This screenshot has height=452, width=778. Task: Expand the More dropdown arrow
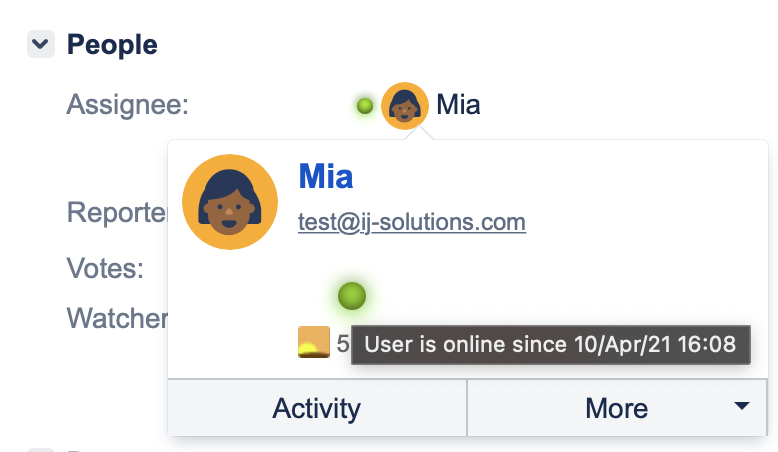pos(741,406)
